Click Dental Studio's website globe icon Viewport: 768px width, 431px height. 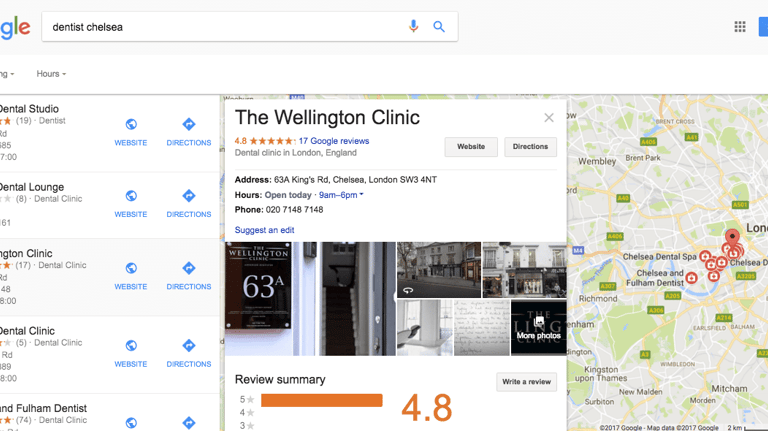pyautogui.click(x=131, y=124)
